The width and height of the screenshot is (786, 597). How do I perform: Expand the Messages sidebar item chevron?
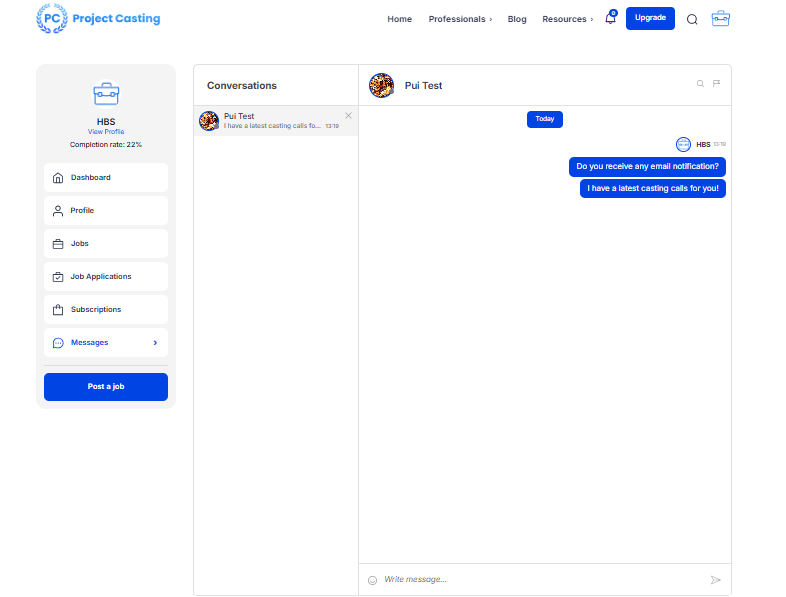pyautogui.click(x=155, y=343)
